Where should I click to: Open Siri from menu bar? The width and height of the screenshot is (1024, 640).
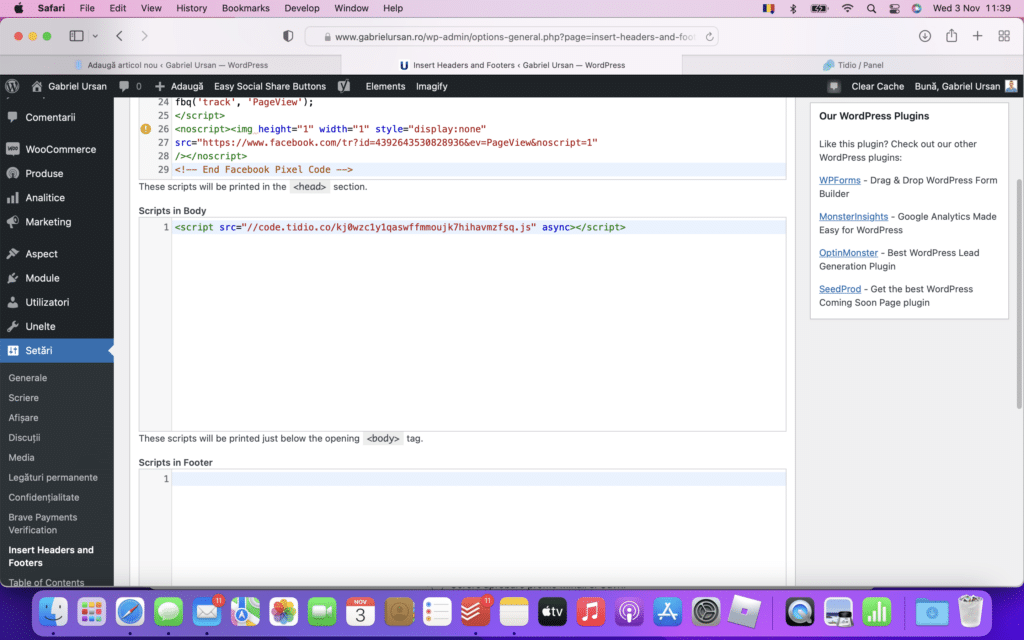[x=917, y=8]
